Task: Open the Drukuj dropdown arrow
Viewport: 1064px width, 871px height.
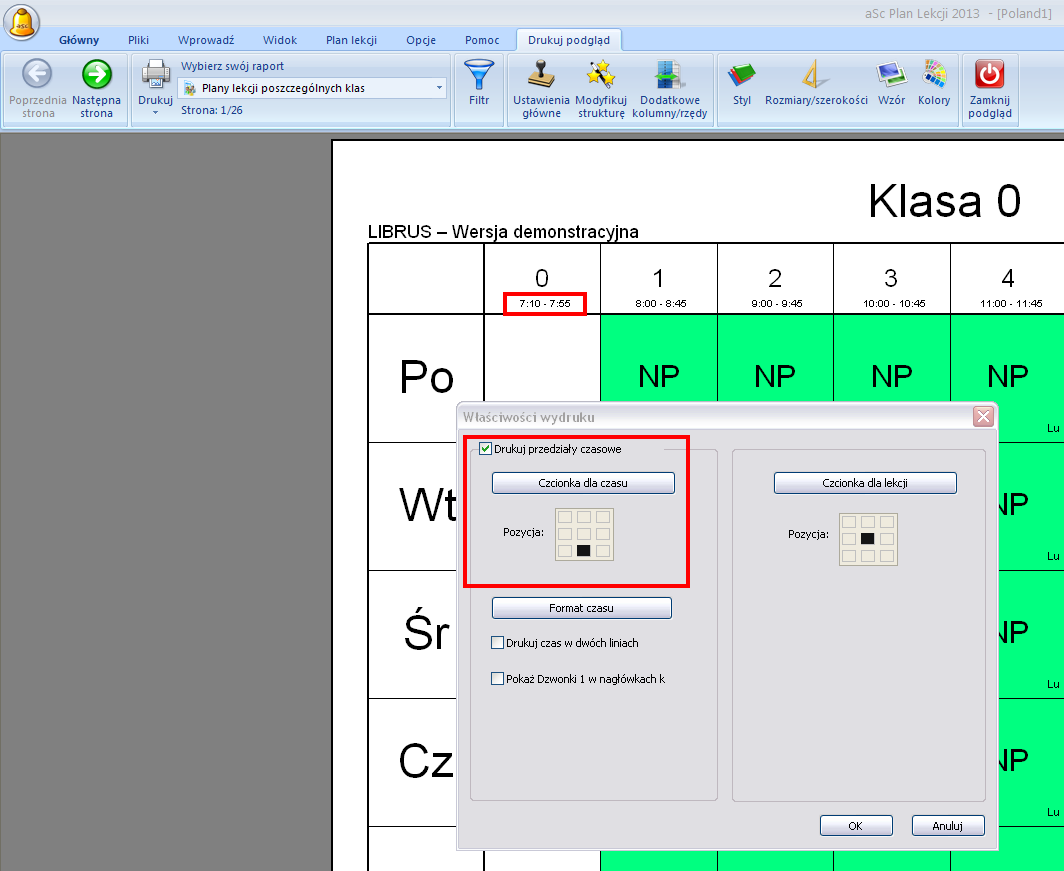Action: click(155, 112)
